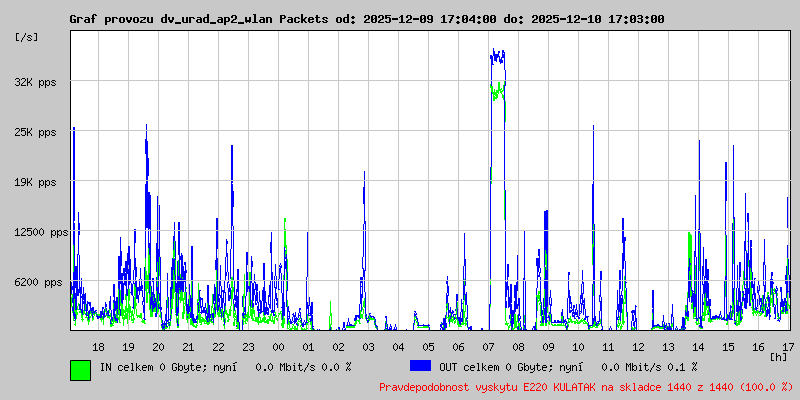Click the '20' hour label on x-axis

(158, 347)
